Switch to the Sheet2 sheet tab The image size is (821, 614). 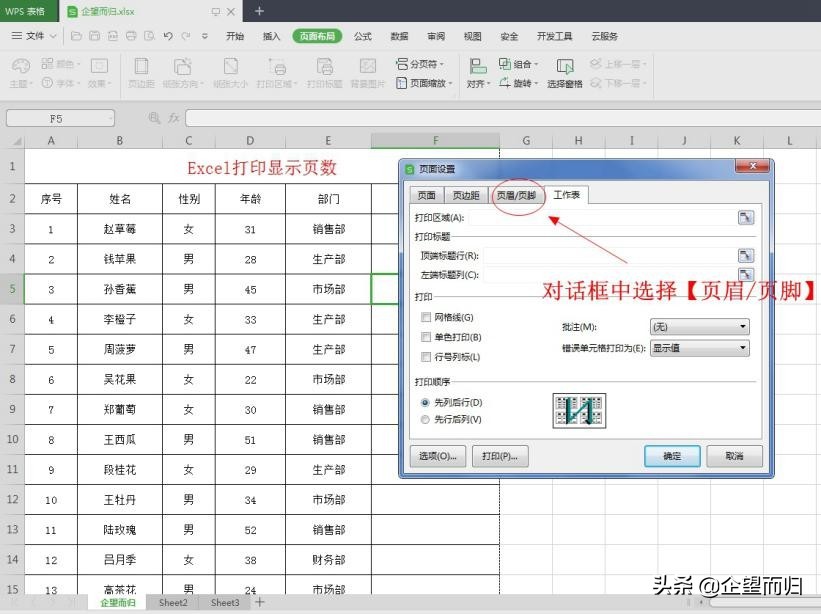point(173,602)
